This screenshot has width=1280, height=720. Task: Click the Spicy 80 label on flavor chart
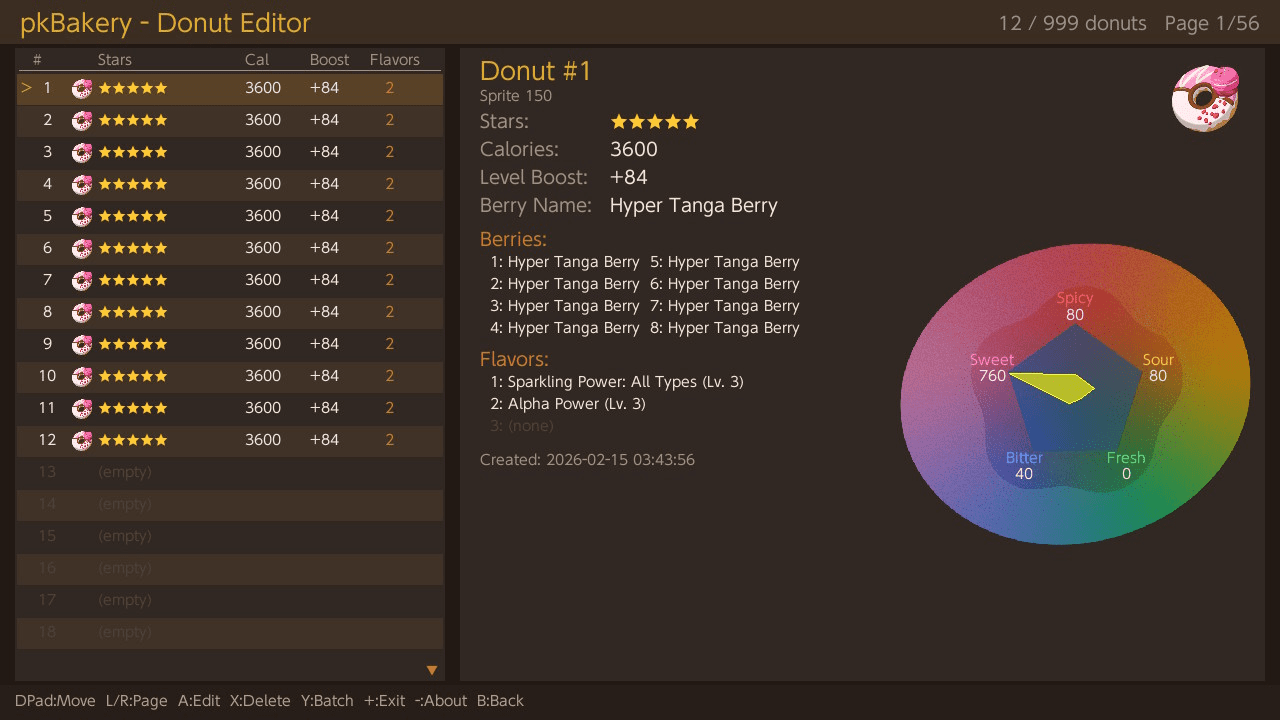(x=1075, y=306)
